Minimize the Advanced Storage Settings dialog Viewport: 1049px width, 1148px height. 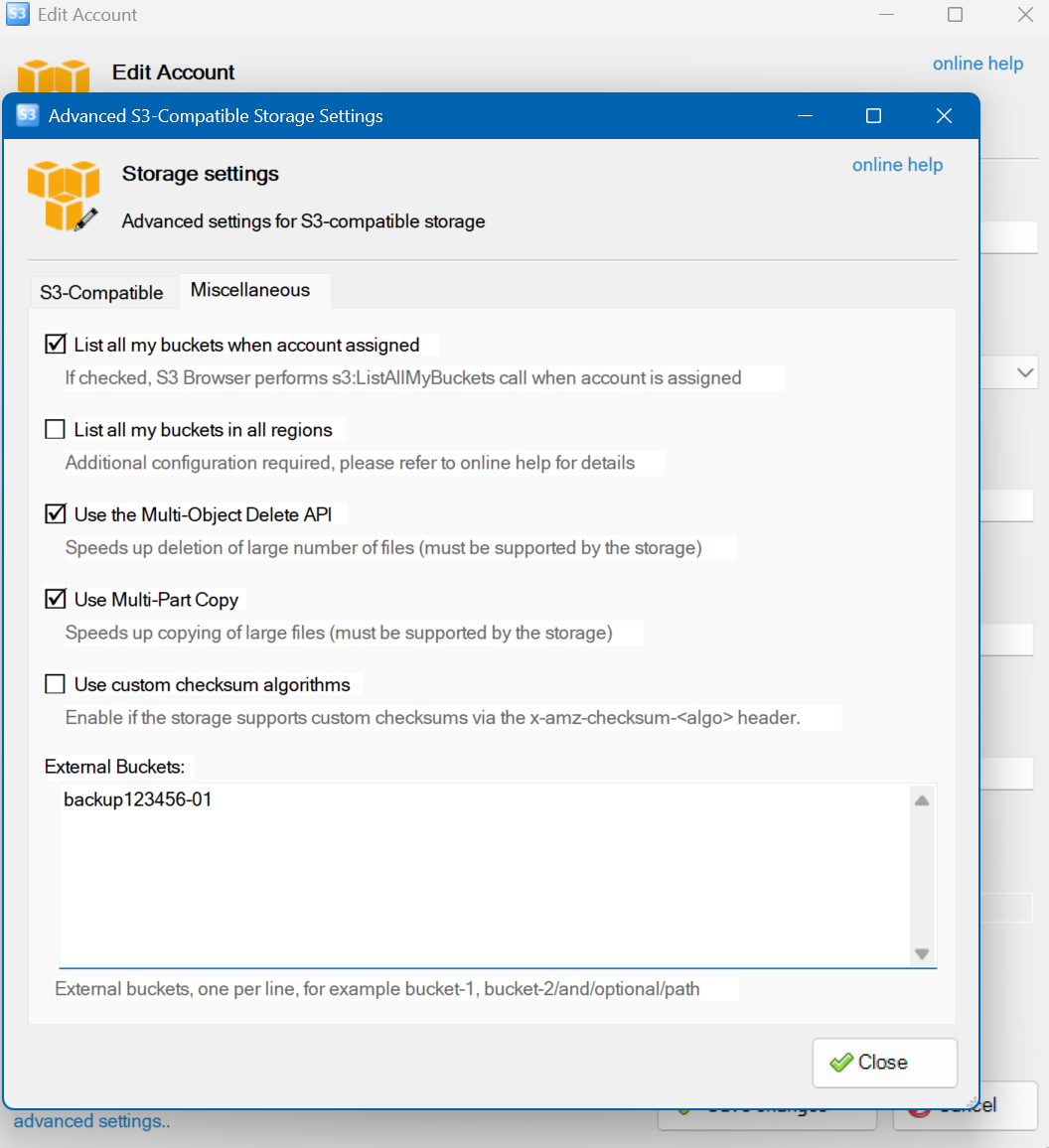(805, 116)
